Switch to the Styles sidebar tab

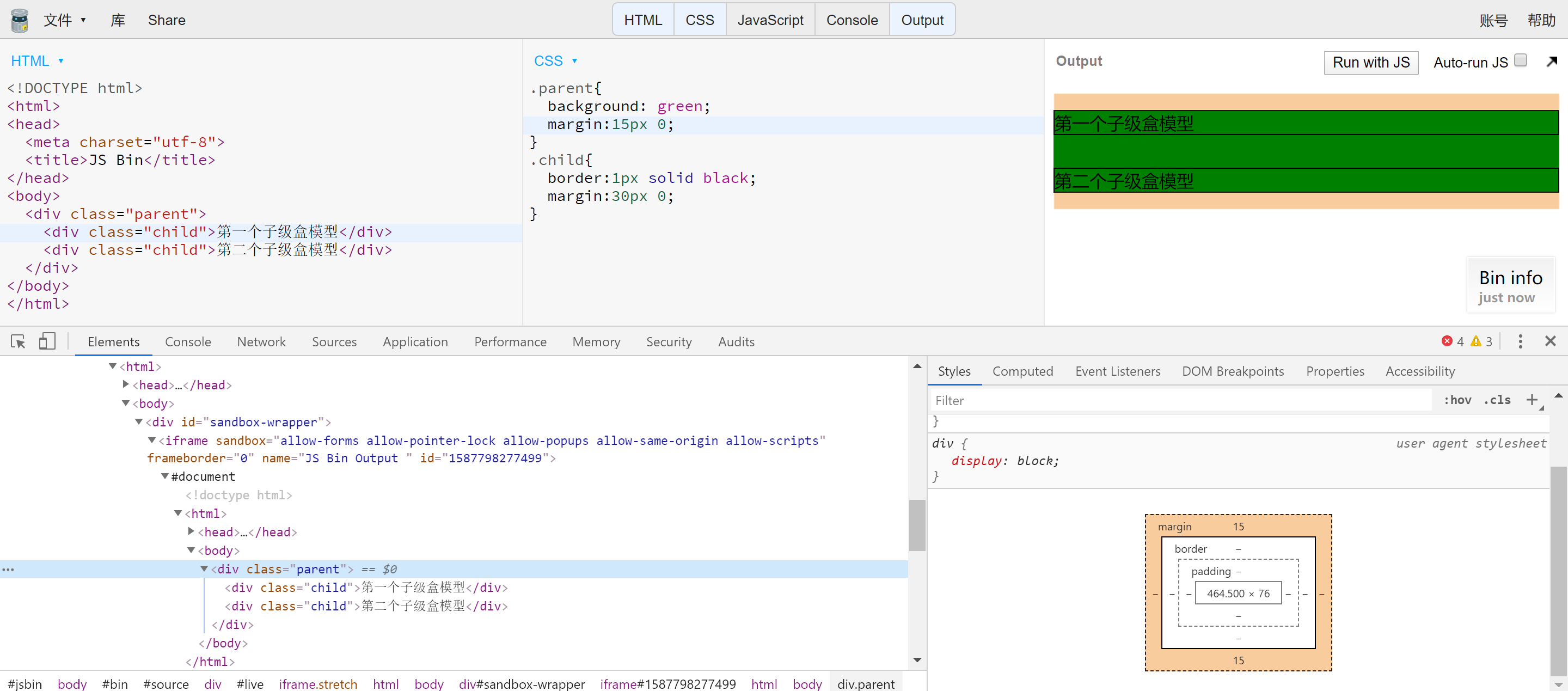954,371
